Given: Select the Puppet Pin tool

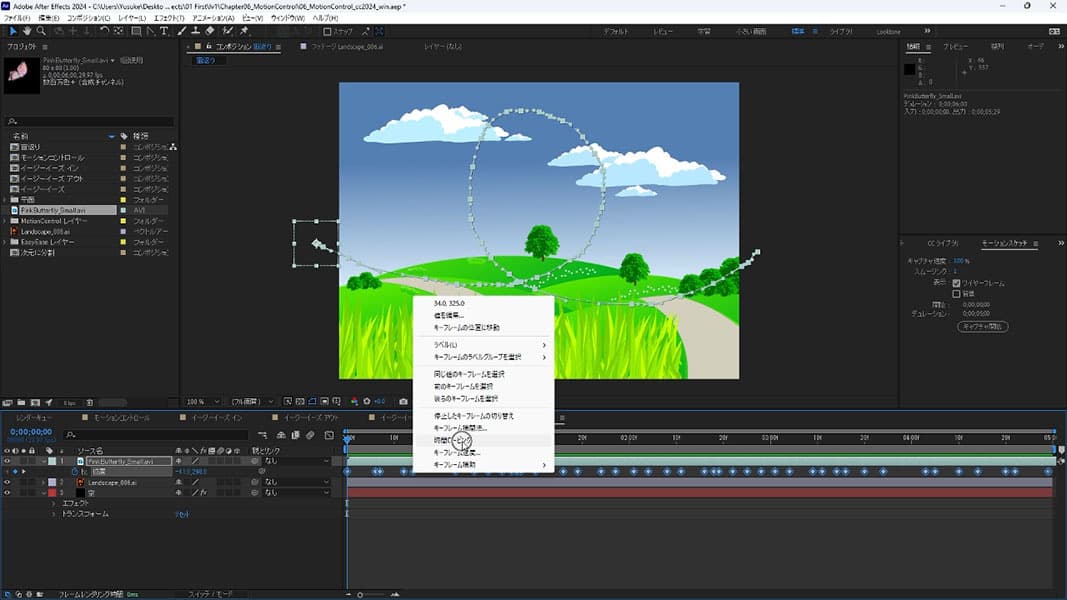Looking at the screenshot, I should 244,31.
